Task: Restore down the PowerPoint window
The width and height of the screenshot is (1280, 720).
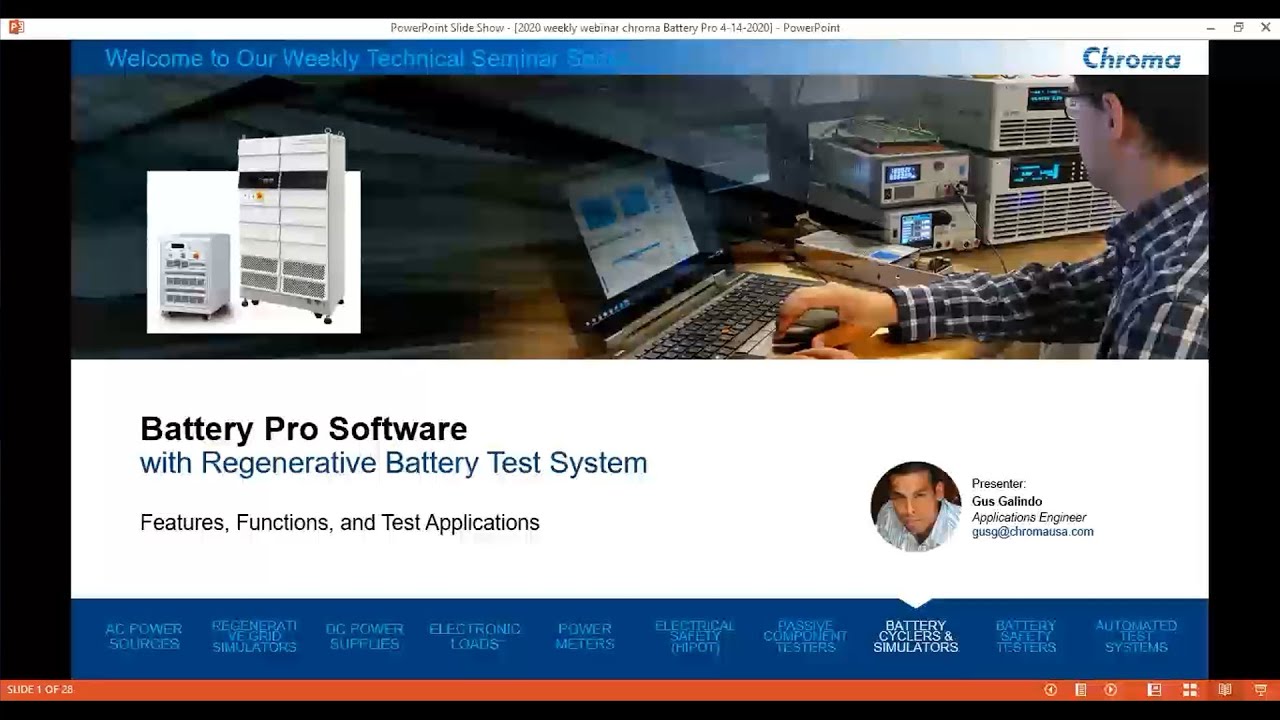Action: (1238, 27)
